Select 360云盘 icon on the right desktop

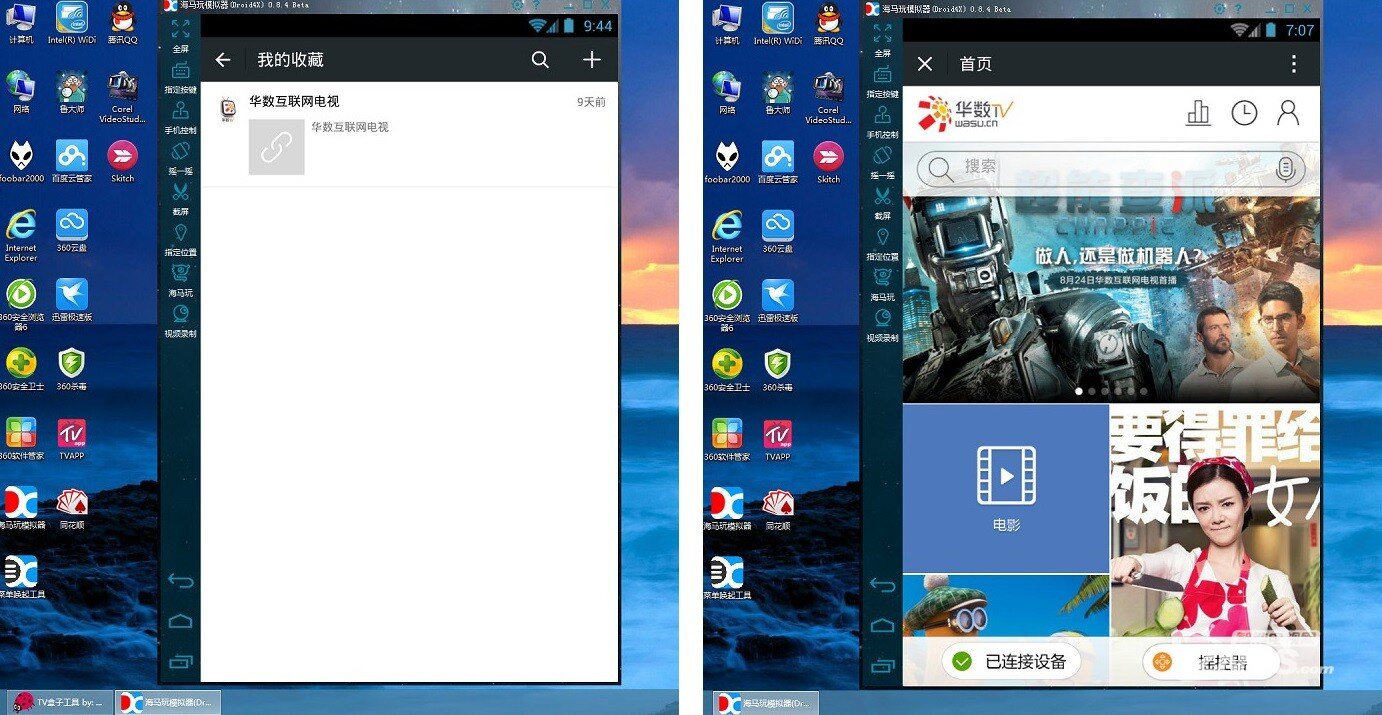pos(777,230)
